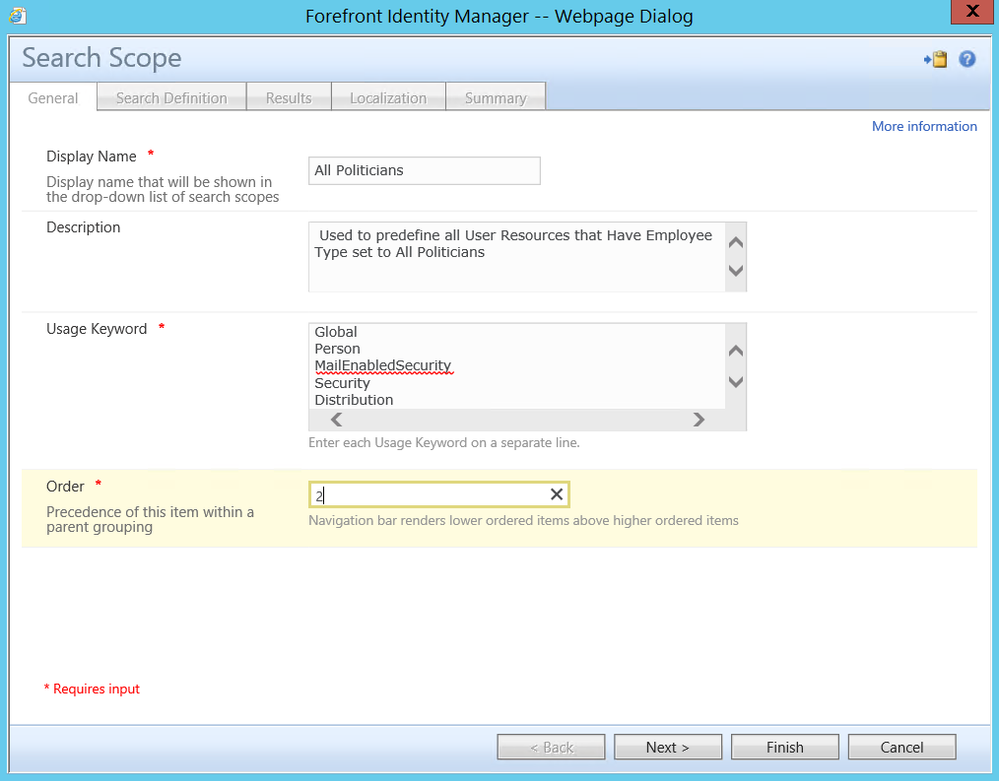The height and width of the screenshot is (781, 999).
Task: Click the Finish button
Action: tap(784, 747)
